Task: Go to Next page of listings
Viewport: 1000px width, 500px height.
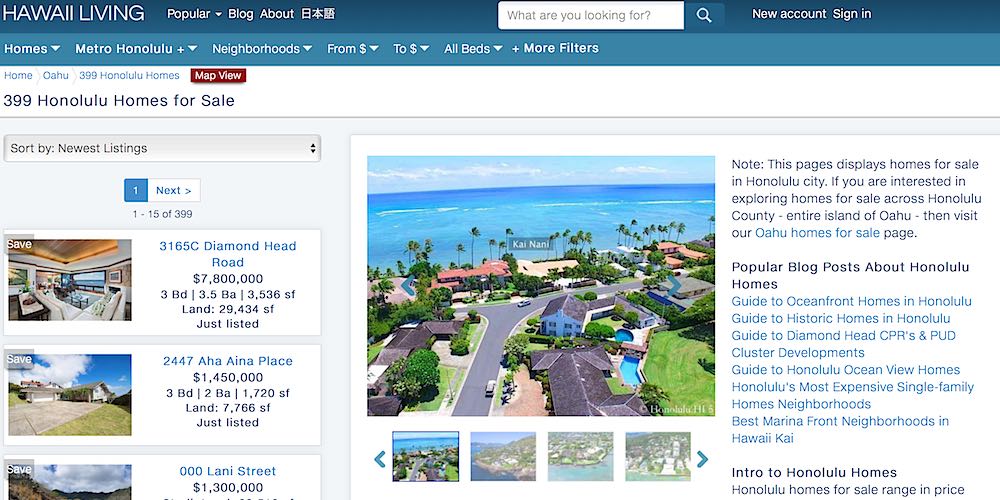Action: click(173, 190)
